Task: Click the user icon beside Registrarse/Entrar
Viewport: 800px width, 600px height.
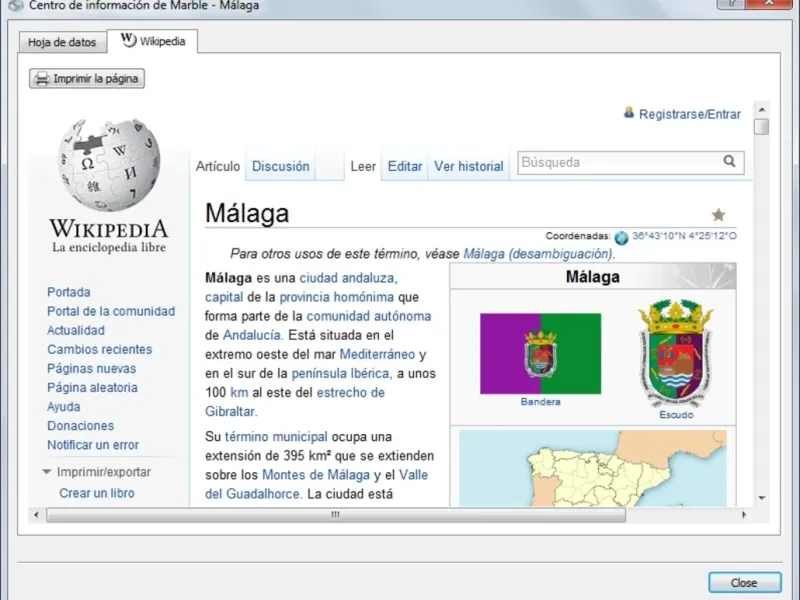Action: coord(629,112)
